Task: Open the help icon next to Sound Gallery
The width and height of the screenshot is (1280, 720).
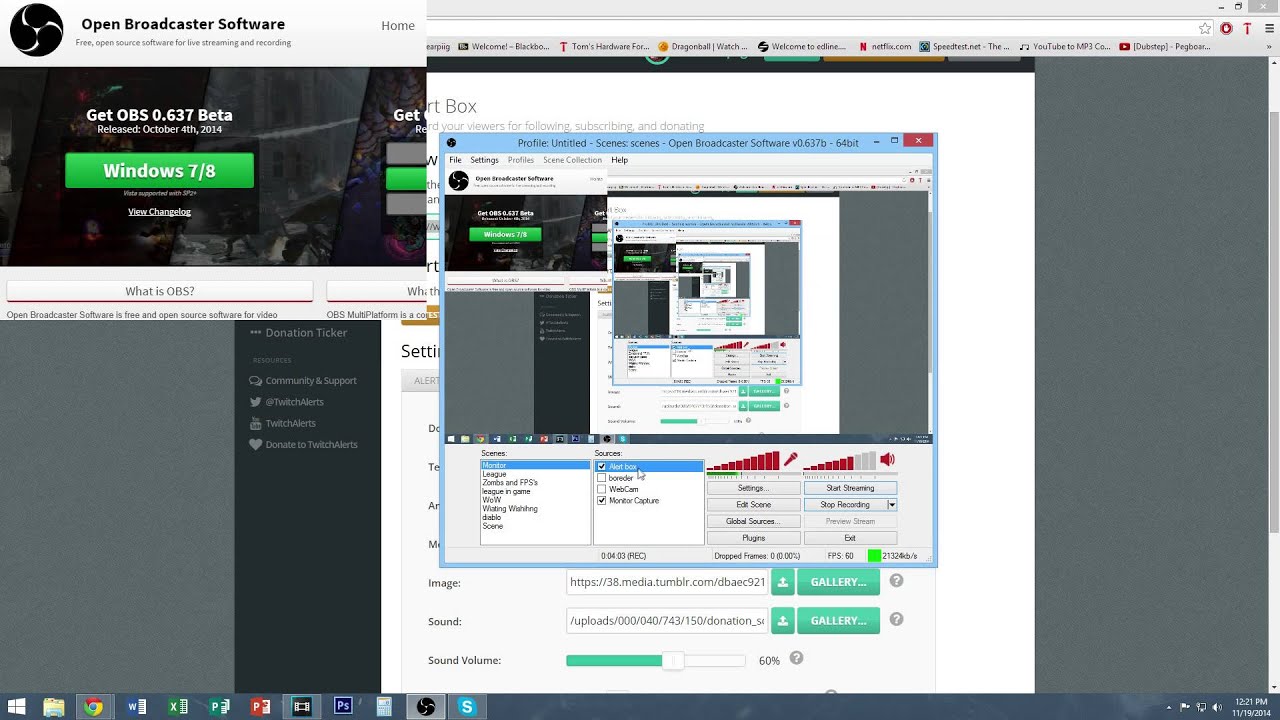Action: pos(896,619)
